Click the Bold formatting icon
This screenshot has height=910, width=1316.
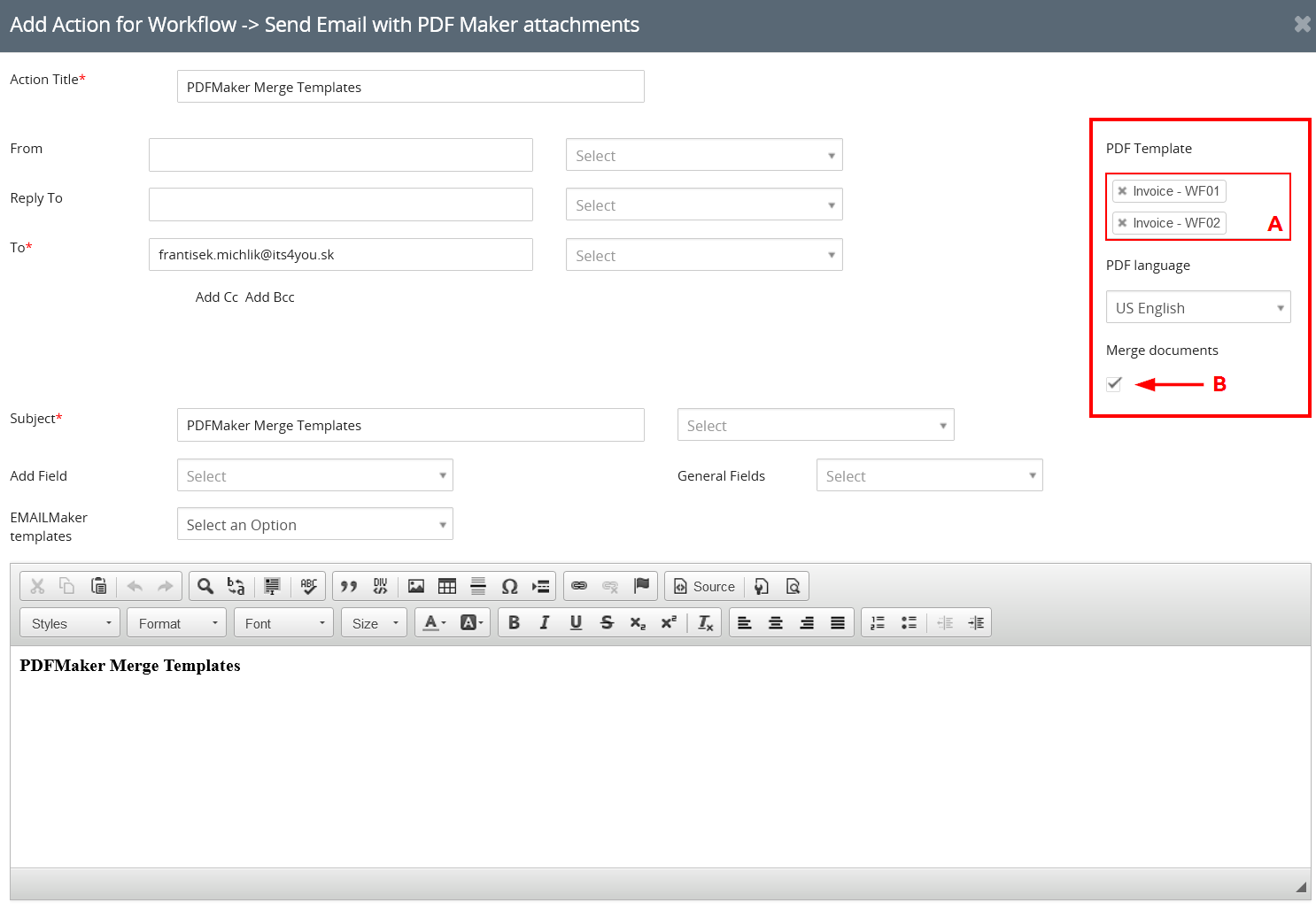514,623
